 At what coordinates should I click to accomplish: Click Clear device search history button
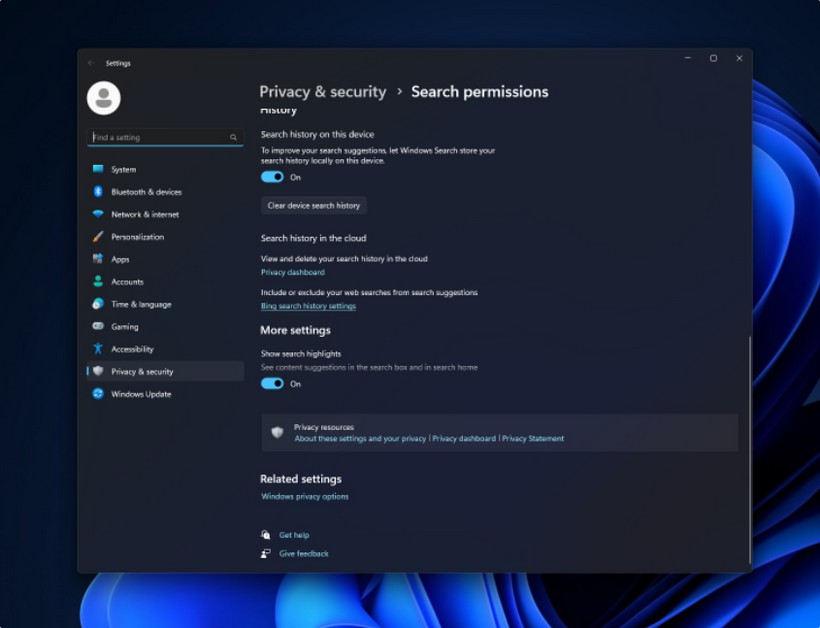point(313,206)
